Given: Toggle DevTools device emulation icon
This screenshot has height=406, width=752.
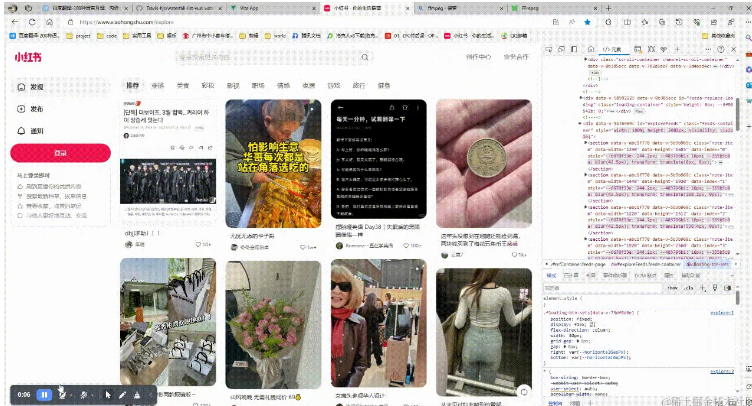Looking at the screenshot, I should point(562,49).
